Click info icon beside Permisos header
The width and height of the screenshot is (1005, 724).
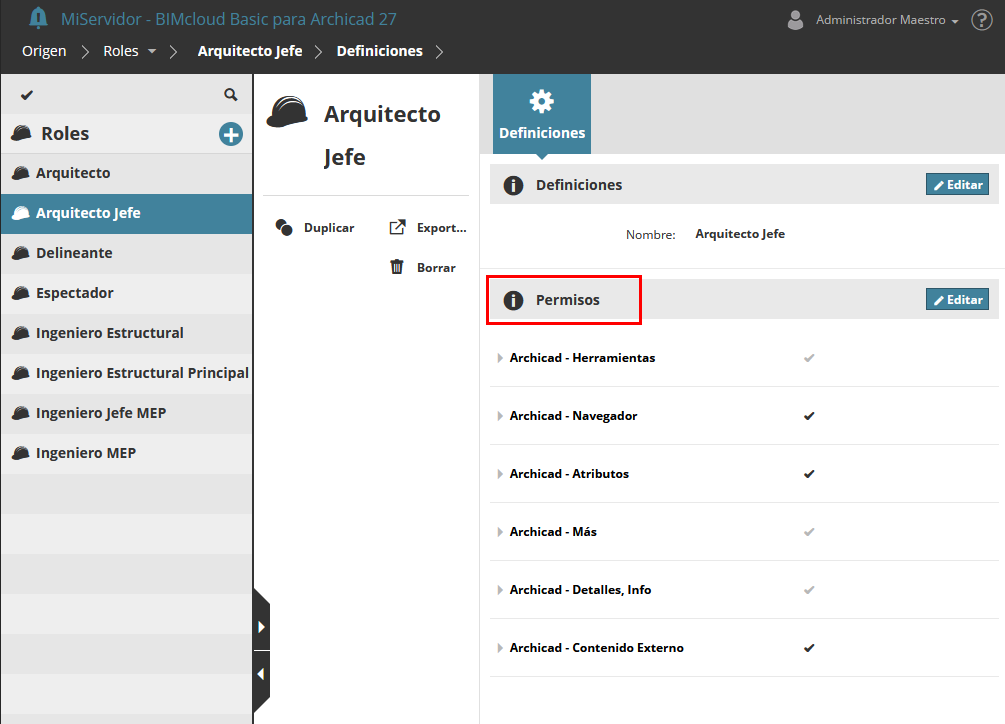513,300
